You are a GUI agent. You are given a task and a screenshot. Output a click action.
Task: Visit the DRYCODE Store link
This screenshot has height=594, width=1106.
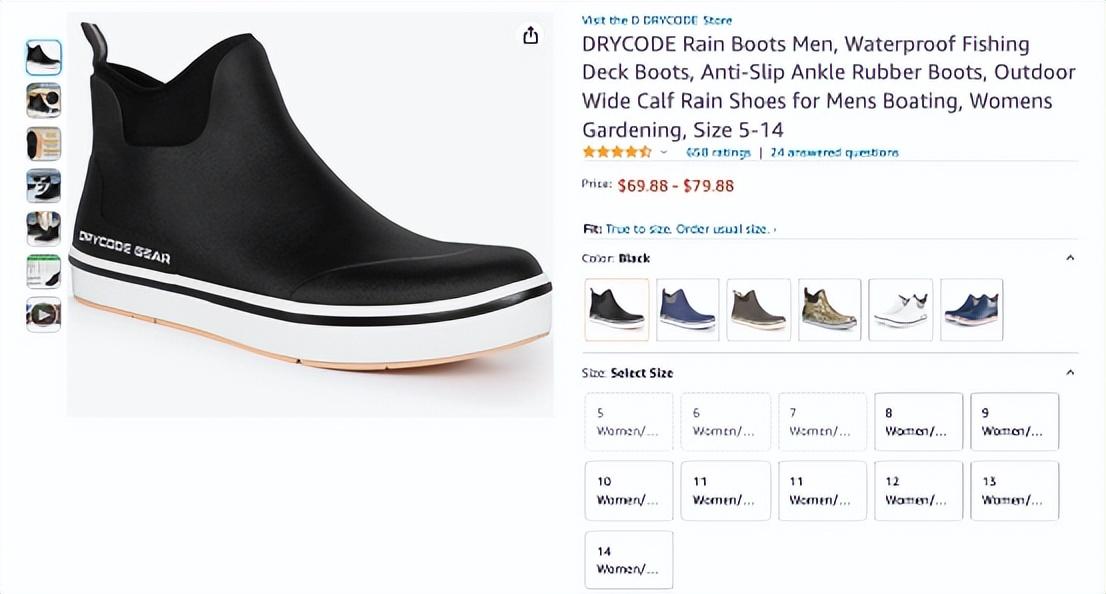pos(656,20)
